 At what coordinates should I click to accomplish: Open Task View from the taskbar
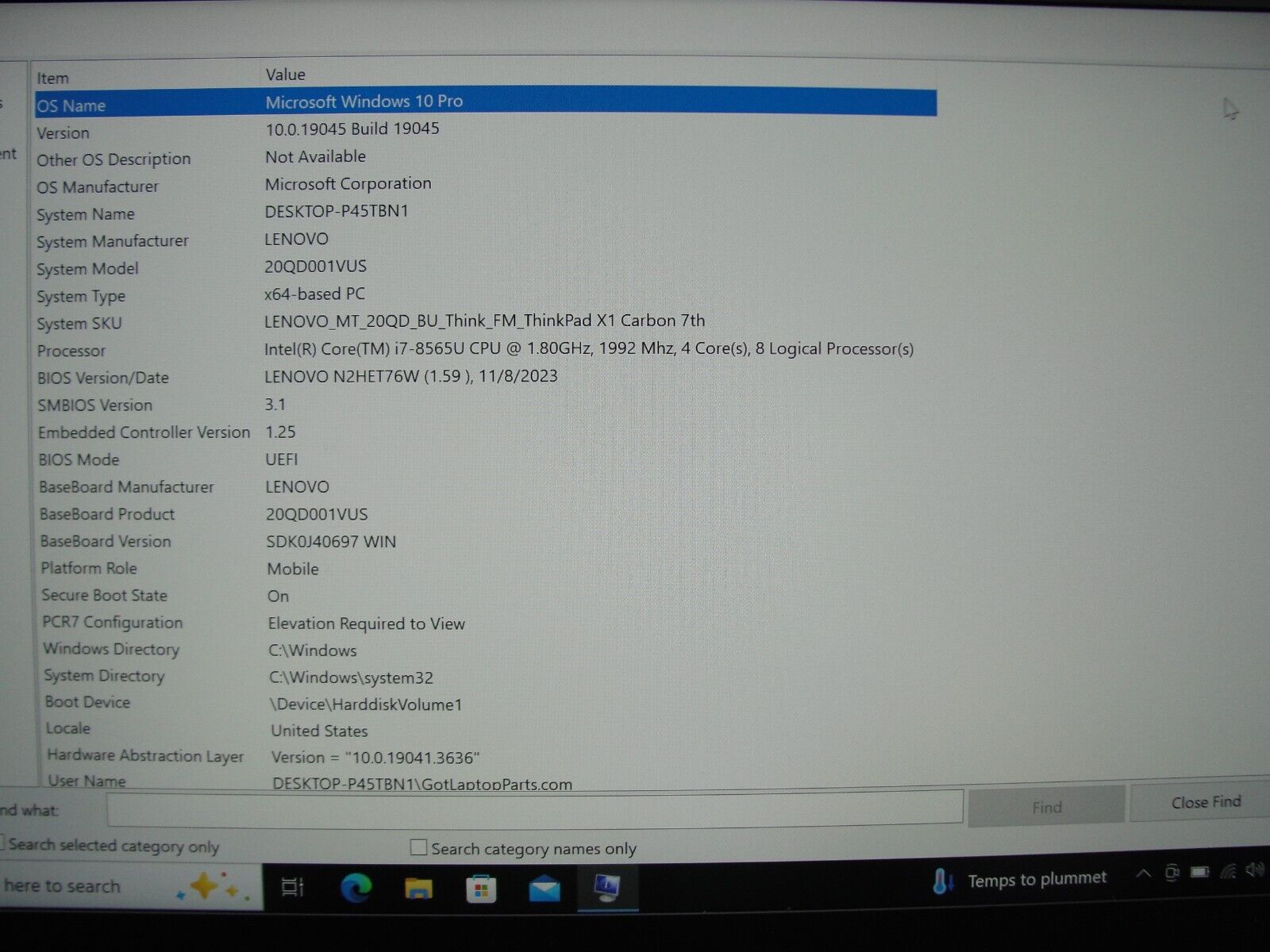(293, 887)
